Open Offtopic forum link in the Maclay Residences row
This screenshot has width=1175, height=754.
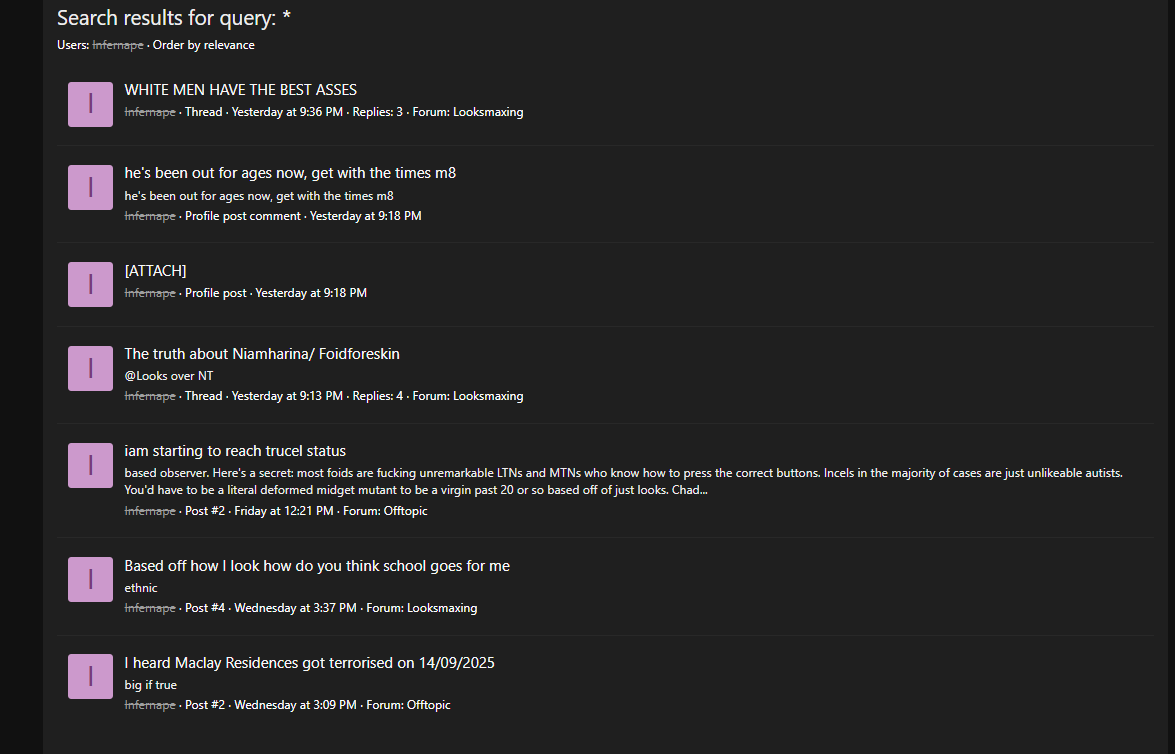(x=428, y=705)
